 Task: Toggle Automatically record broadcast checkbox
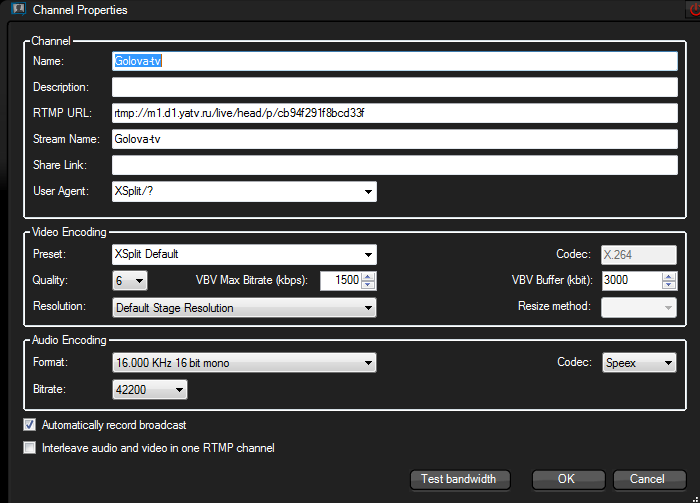(x=29, y=424)
